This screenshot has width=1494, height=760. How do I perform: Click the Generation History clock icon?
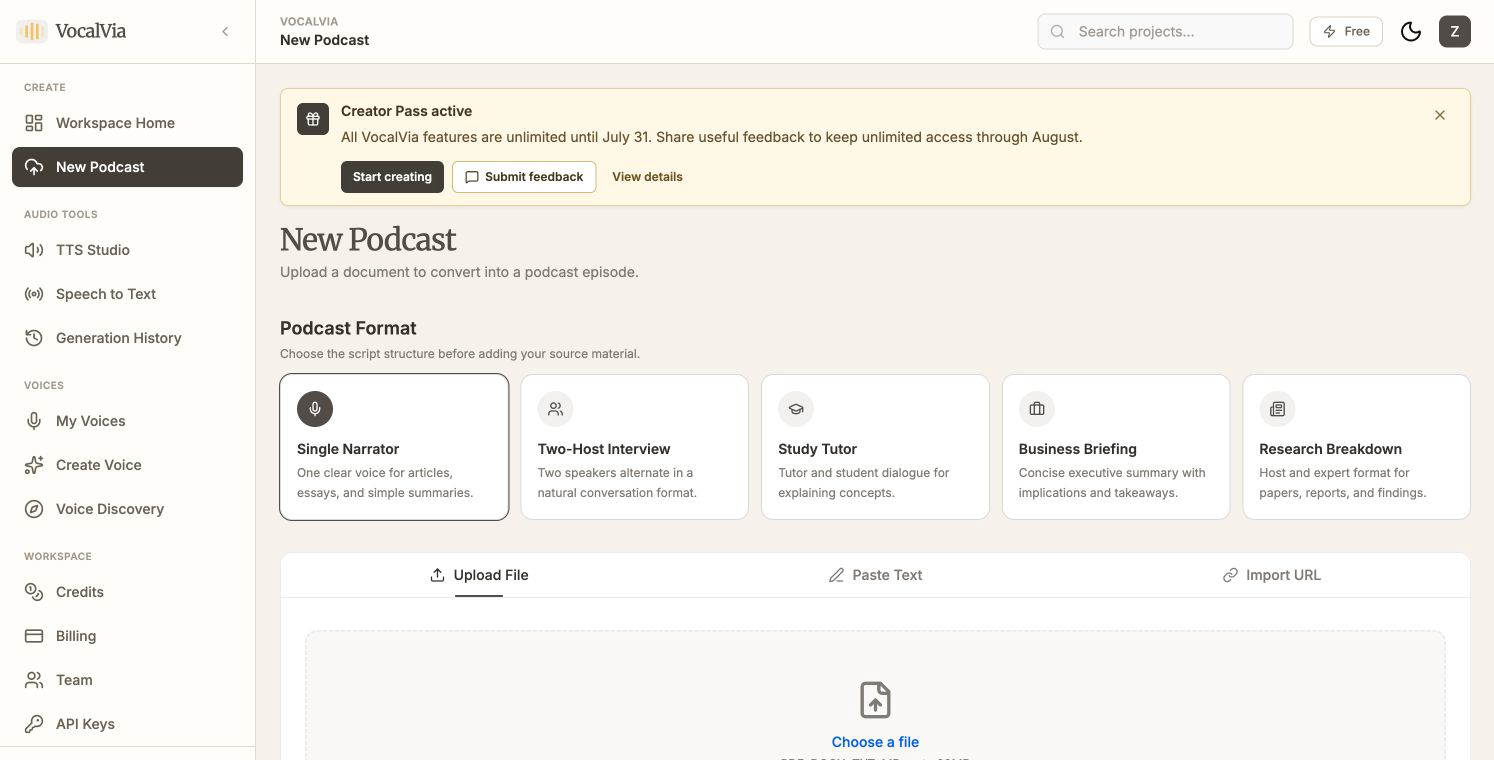tap(34, 338)
